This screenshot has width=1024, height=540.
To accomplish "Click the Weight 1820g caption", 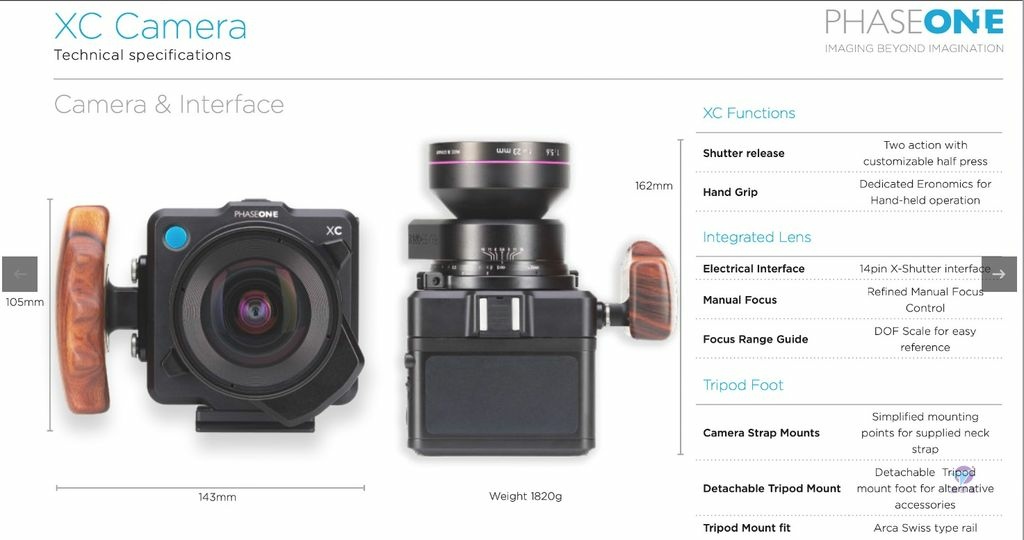I will (525, 496).
